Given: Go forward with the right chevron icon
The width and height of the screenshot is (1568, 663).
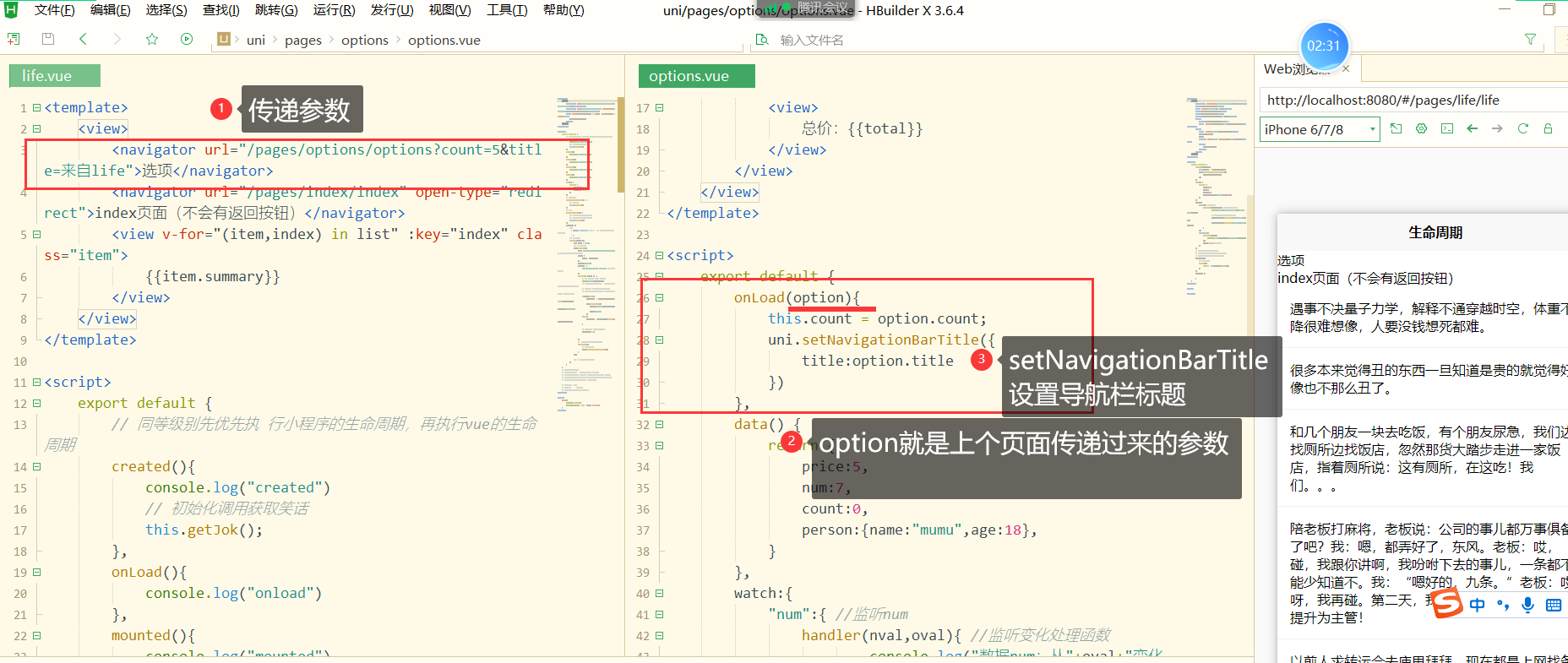Looking at the screenshot, I should (117, 39).
